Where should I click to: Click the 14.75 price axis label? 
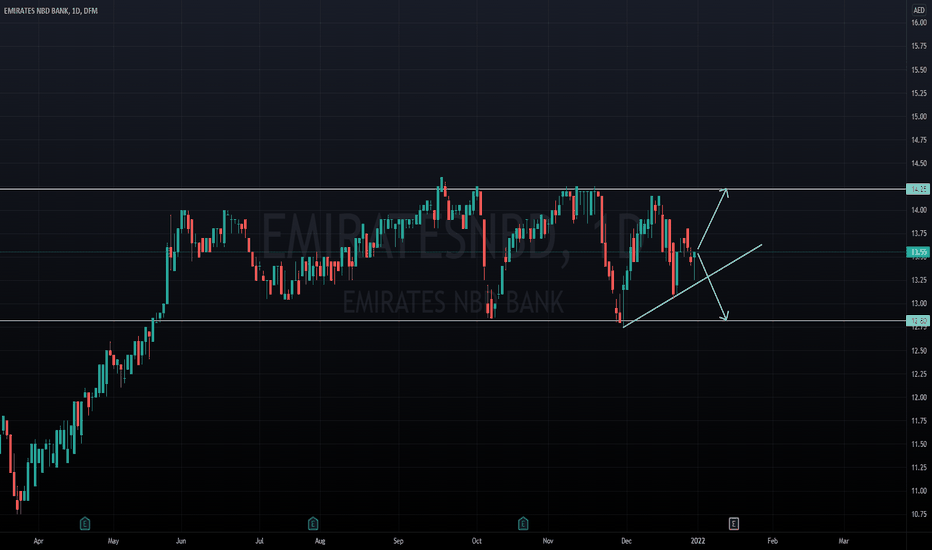coord(919,140)
